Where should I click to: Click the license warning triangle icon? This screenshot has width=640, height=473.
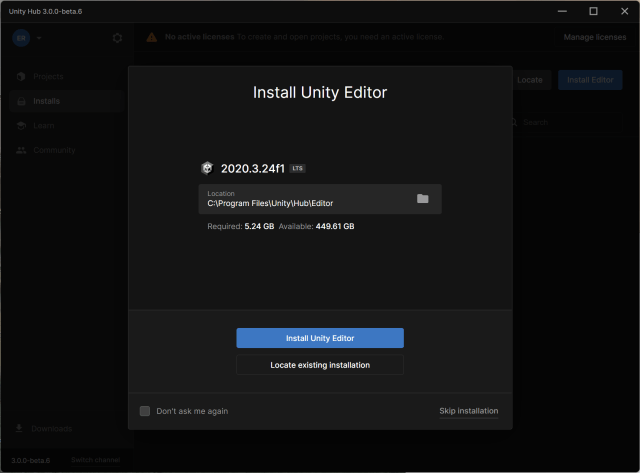(x=151, y=37)
